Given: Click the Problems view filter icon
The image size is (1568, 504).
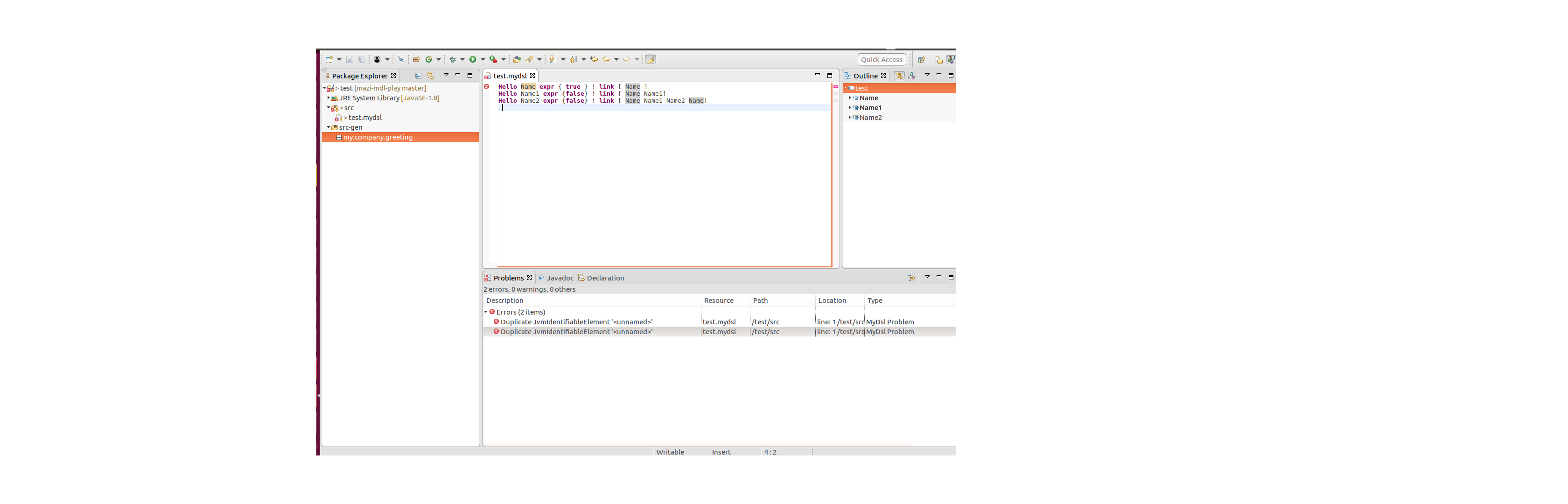Looking at the screenshot, I should 911,278.
